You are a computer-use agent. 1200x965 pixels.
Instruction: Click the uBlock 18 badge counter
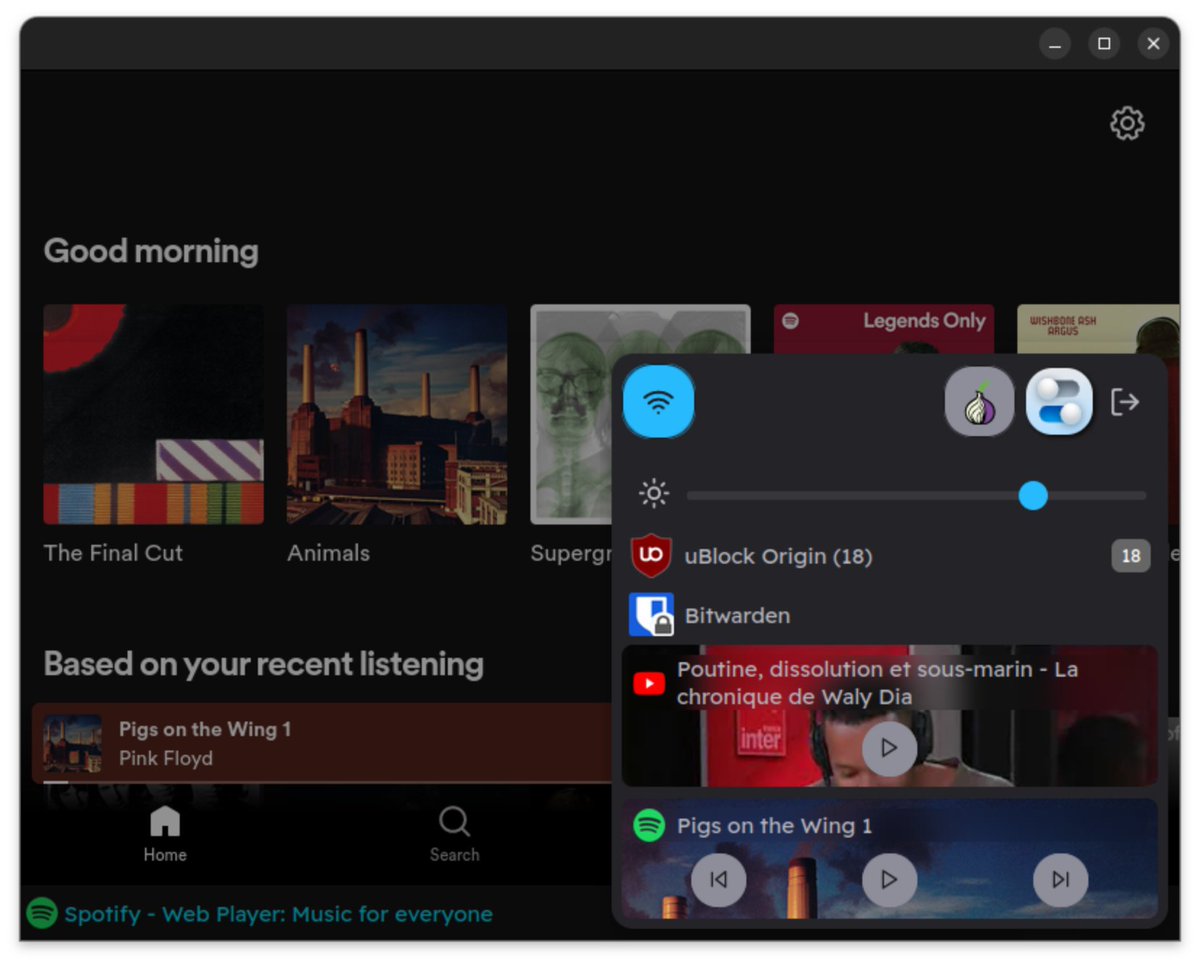point(1131,556)
